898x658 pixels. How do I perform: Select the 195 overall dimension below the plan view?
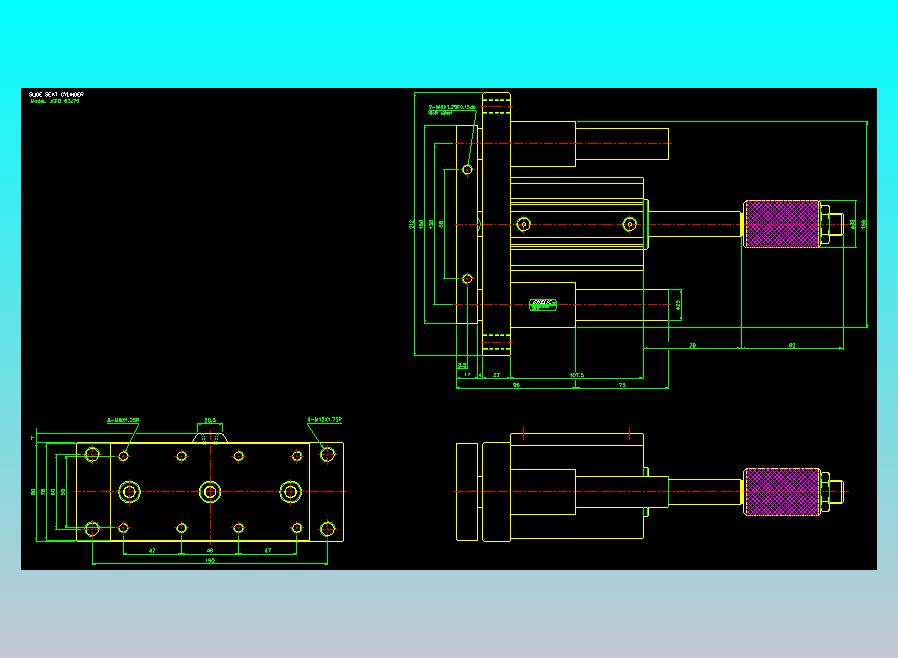(210, 561)
